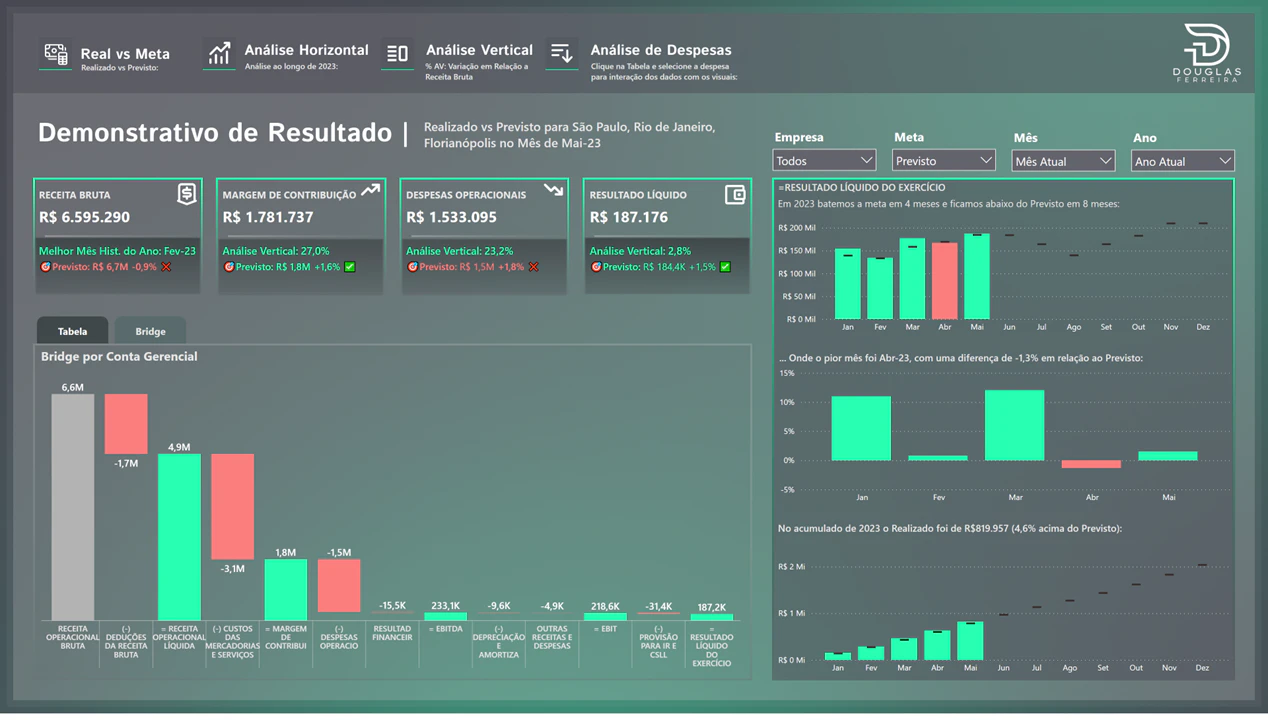Screen dimensions: 1268x720
Task: Click 'Análise Vertical: 2,8%' text
Action: coord(640,251)
